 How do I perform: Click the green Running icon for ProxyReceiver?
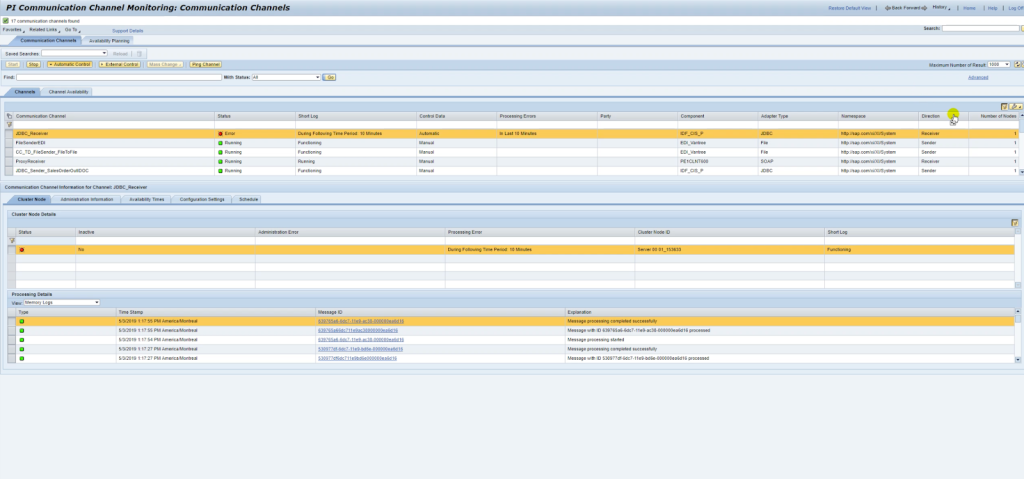pyautogui.click(x=220, y=161)
